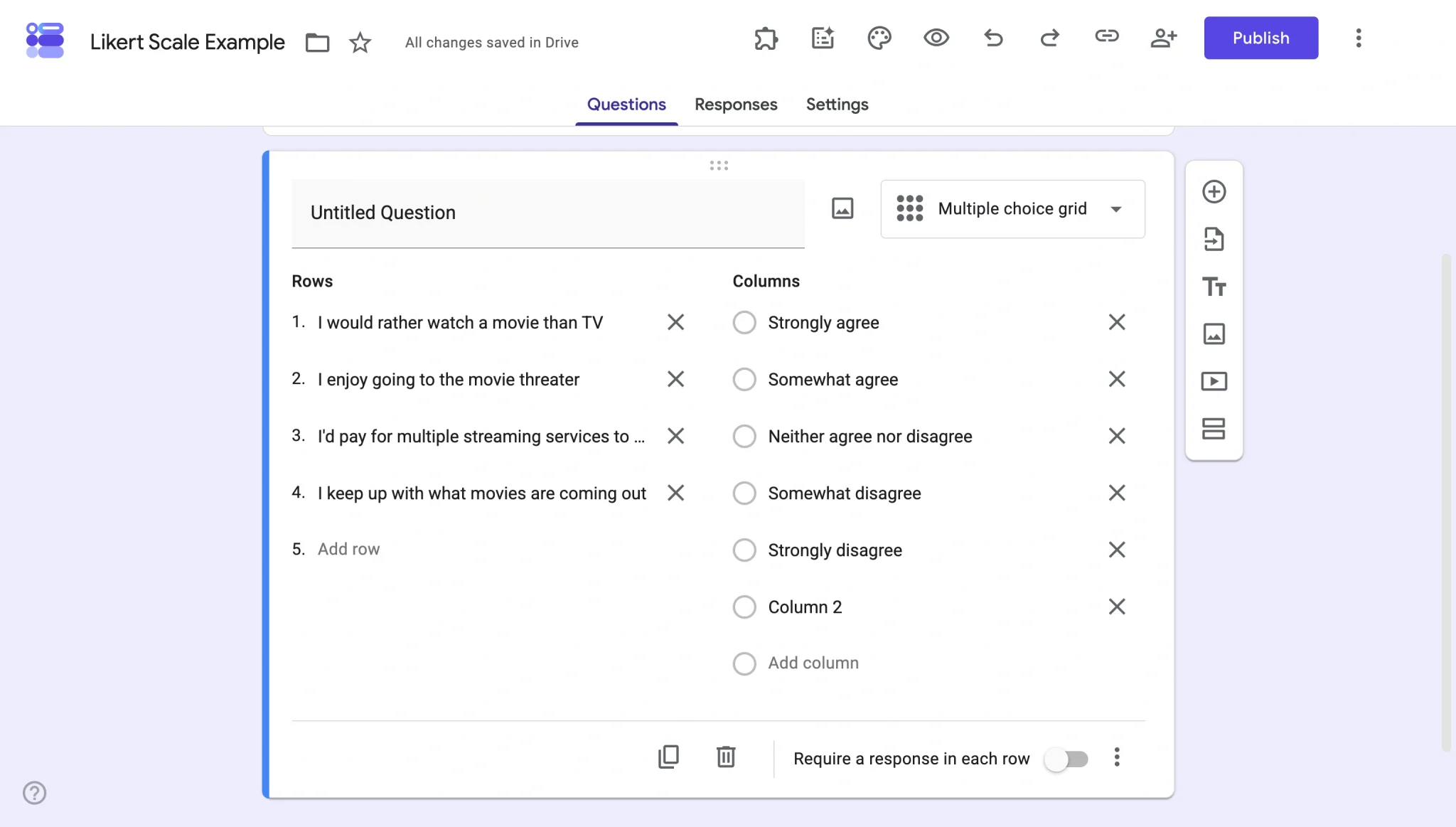This screenshot has width=1456, height=827.
Task: Add title and description
Action: pos(1214,287)
